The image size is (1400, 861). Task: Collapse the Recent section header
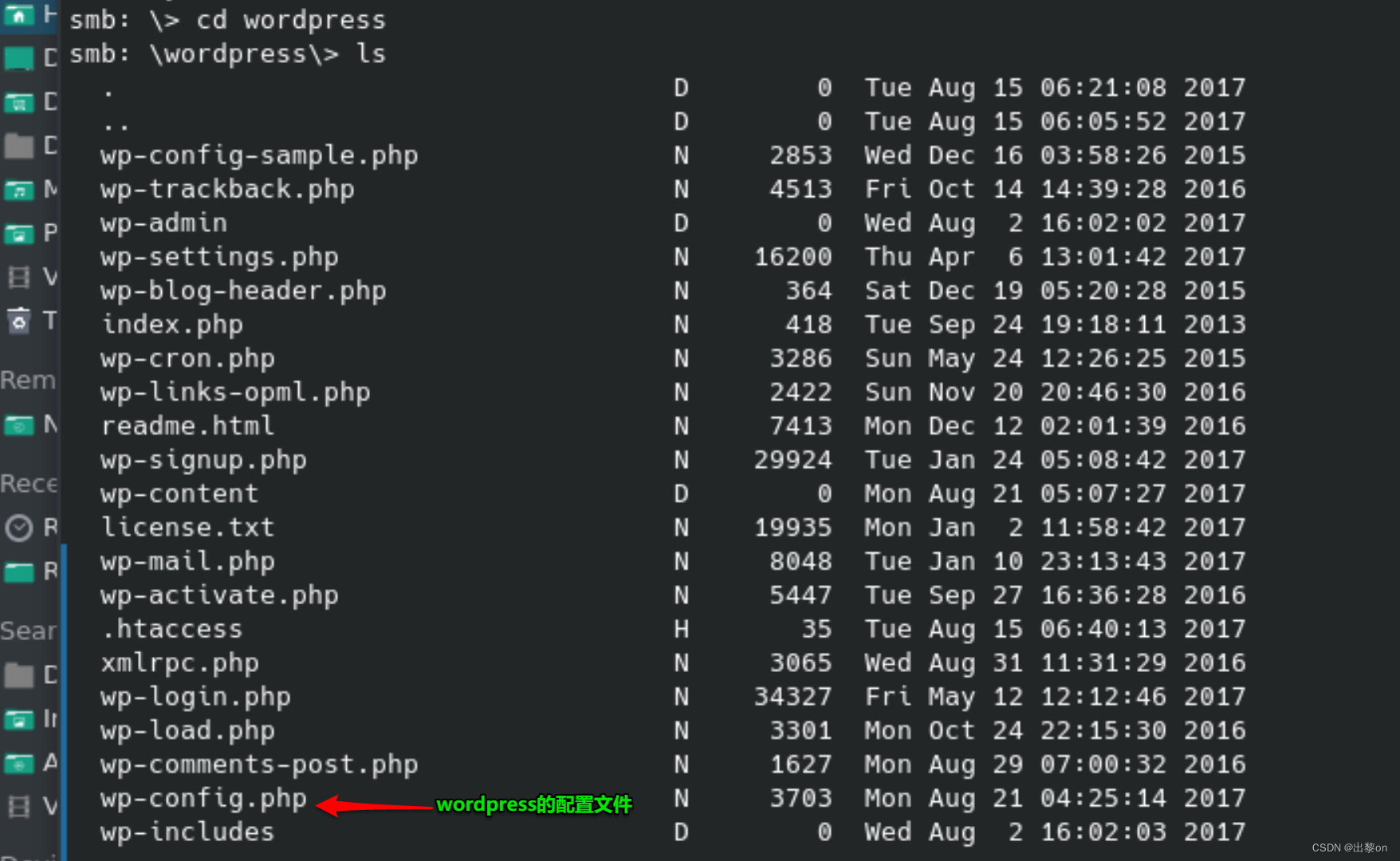click(x=29, y=483)
